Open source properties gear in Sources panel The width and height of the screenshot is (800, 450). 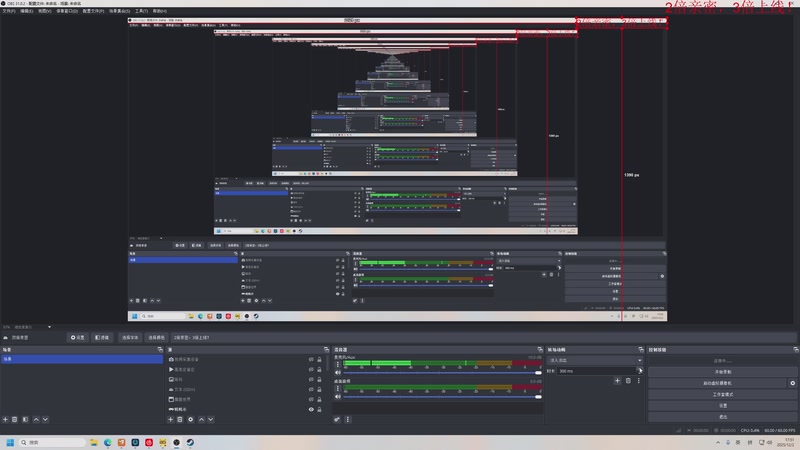point(190,419)
